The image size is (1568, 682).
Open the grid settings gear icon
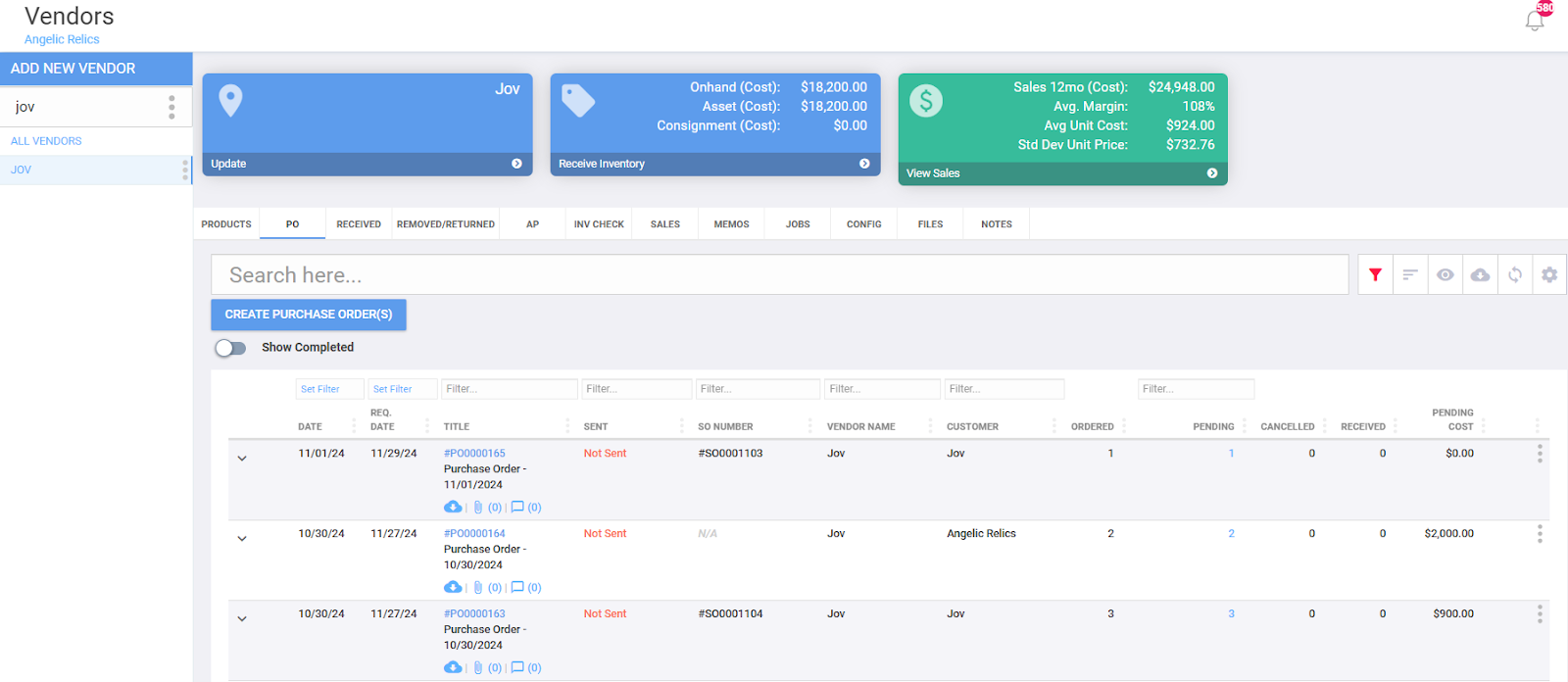click(x=1549, y=275)
